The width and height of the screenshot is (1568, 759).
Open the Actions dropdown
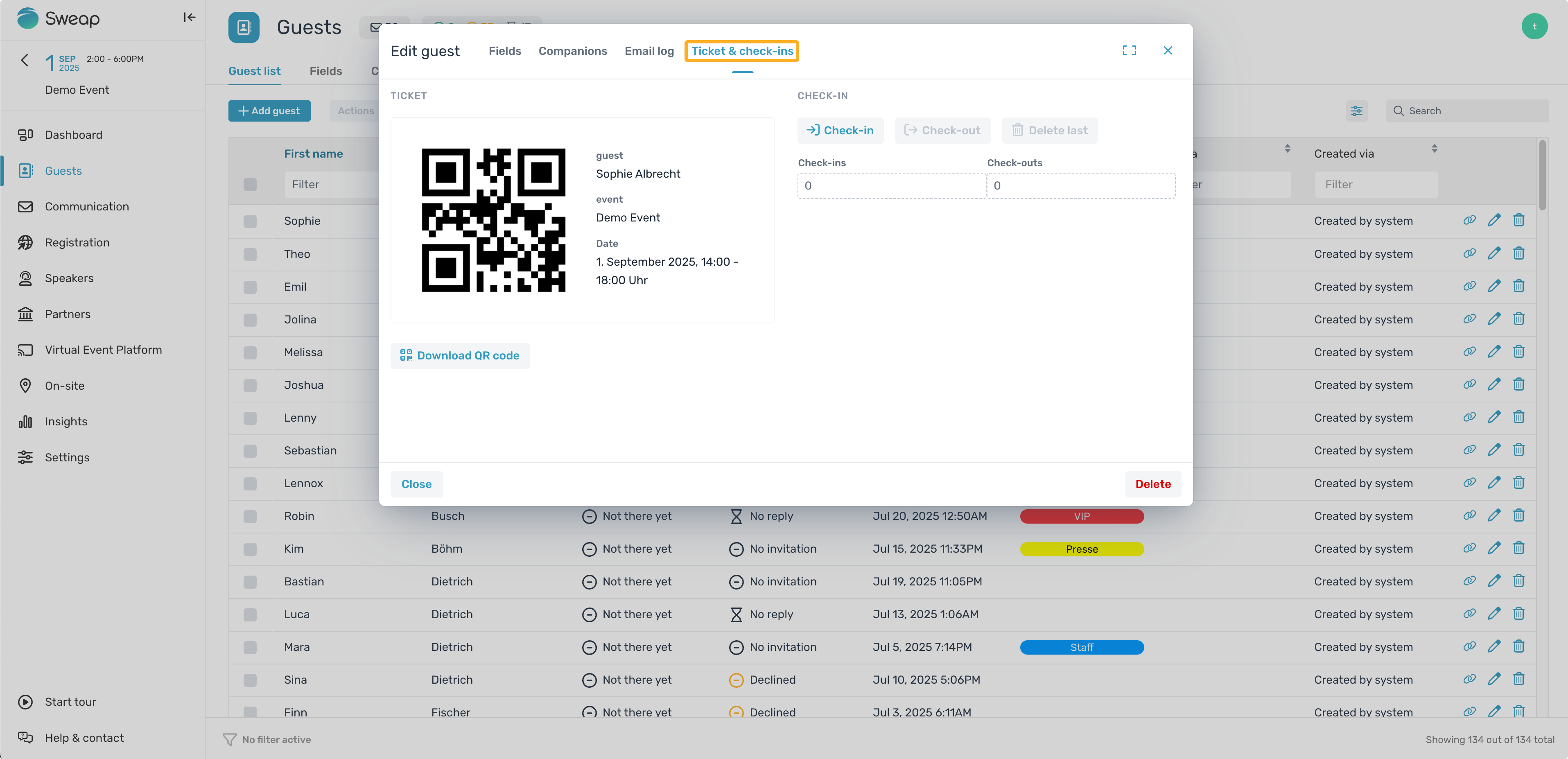pos(355,111)
